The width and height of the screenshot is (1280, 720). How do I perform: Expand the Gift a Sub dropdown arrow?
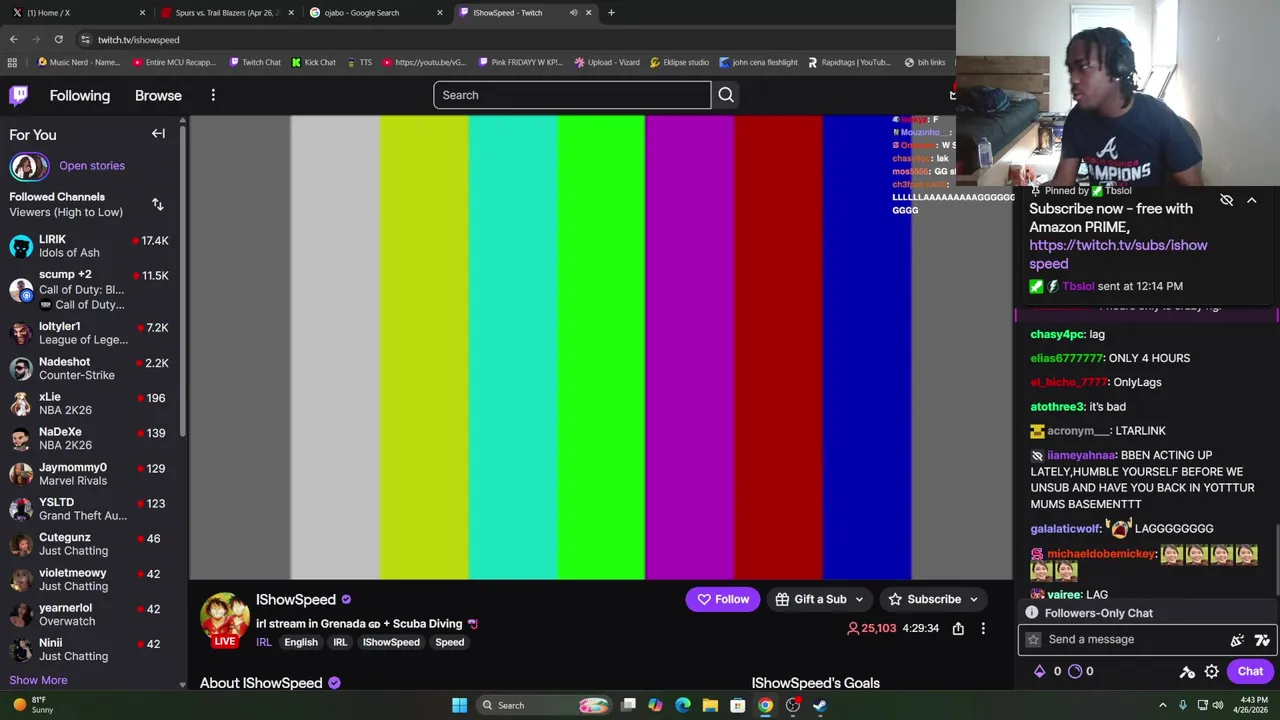(859, 599)
